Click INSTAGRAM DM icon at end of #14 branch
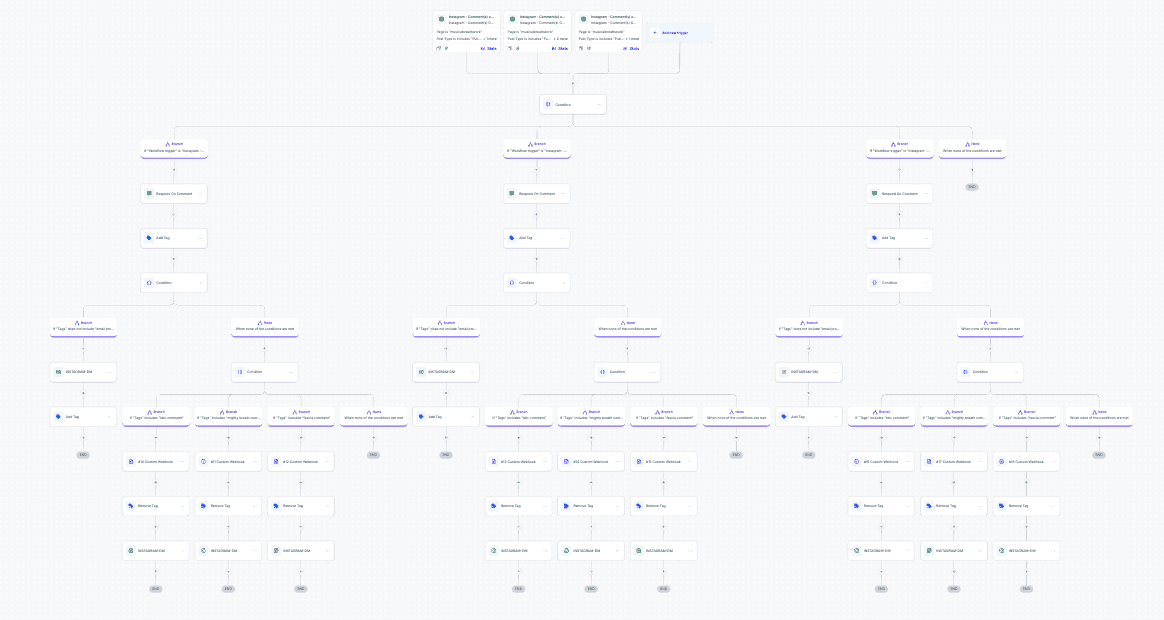This screenshot has height=620, width=1164. pos(566,550)
